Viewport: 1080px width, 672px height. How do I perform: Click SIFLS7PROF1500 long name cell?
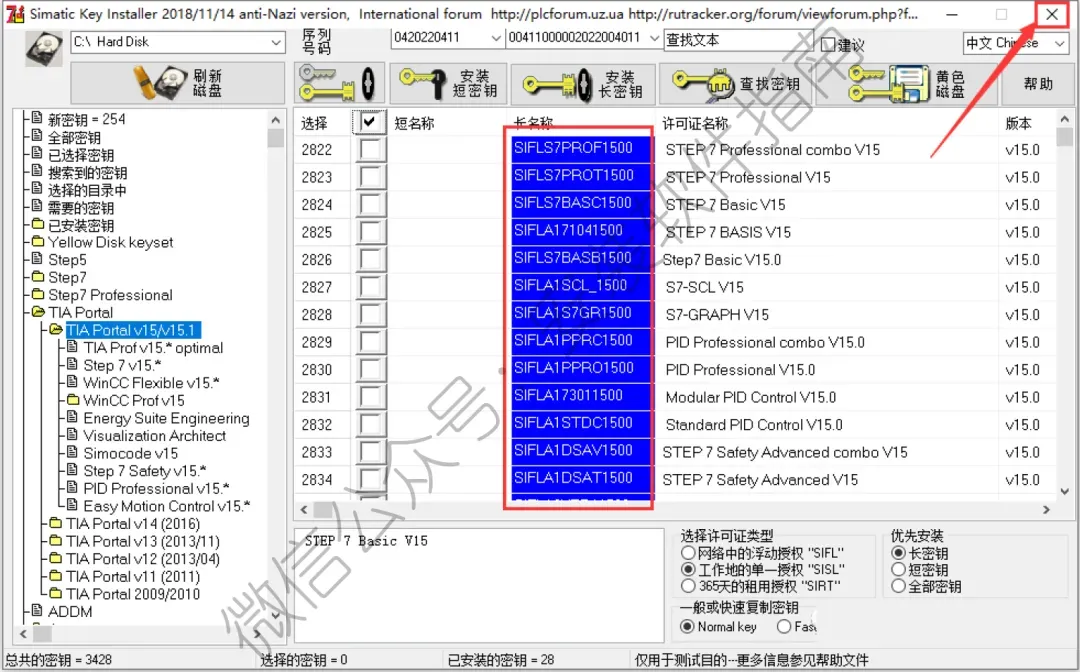(x=581, y=149)
